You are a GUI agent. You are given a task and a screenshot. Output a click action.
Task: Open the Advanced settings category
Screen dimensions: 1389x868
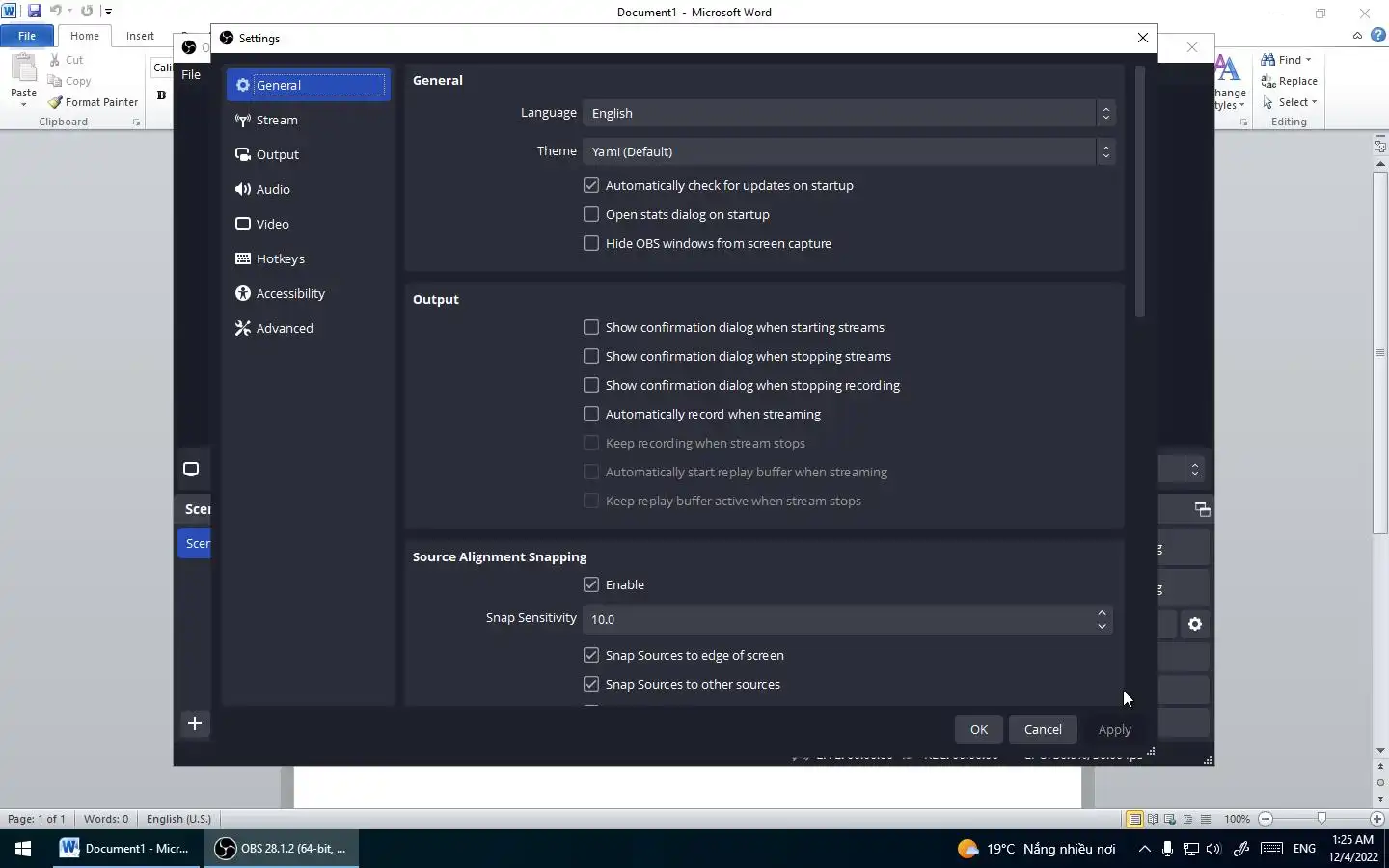pyautogui.click(x=309, y=328)
